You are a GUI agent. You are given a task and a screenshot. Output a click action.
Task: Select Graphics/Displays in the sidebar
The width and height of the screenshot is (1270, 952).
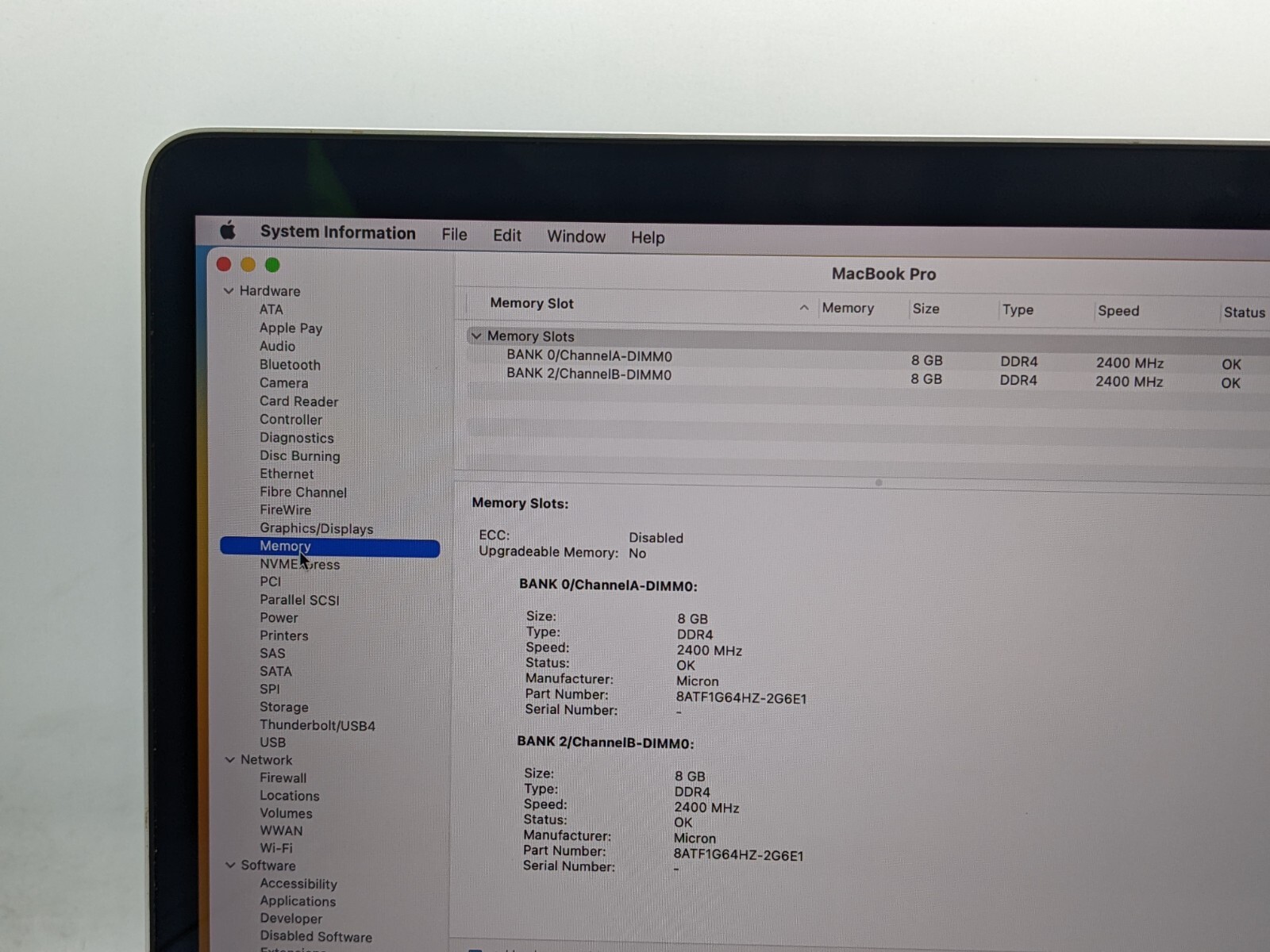coord(316,528)
